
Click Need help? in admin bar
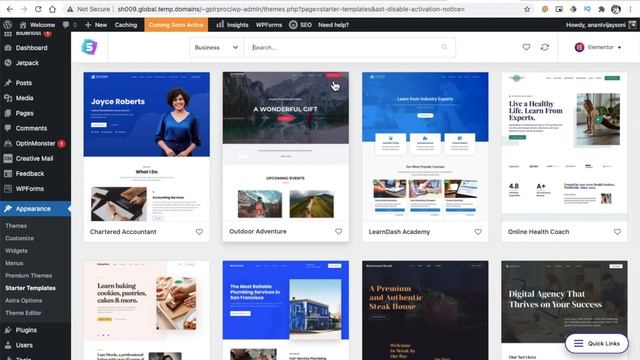(333, 25)
